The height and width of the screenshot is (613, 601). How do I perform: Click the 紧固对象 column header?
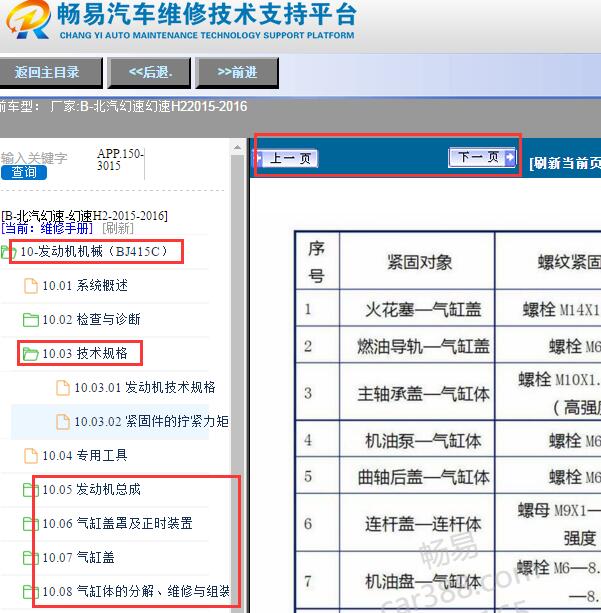[x=417, y=261]
